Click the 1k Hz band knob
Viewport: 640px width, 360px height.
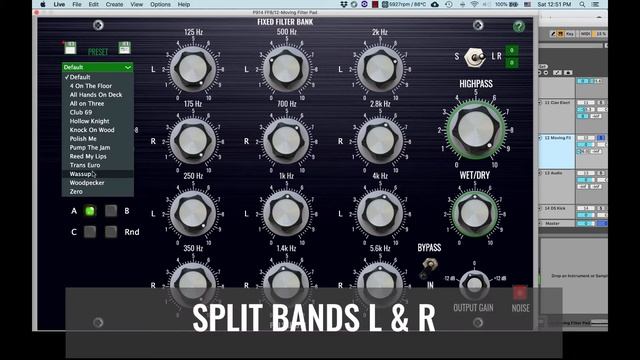286,213
